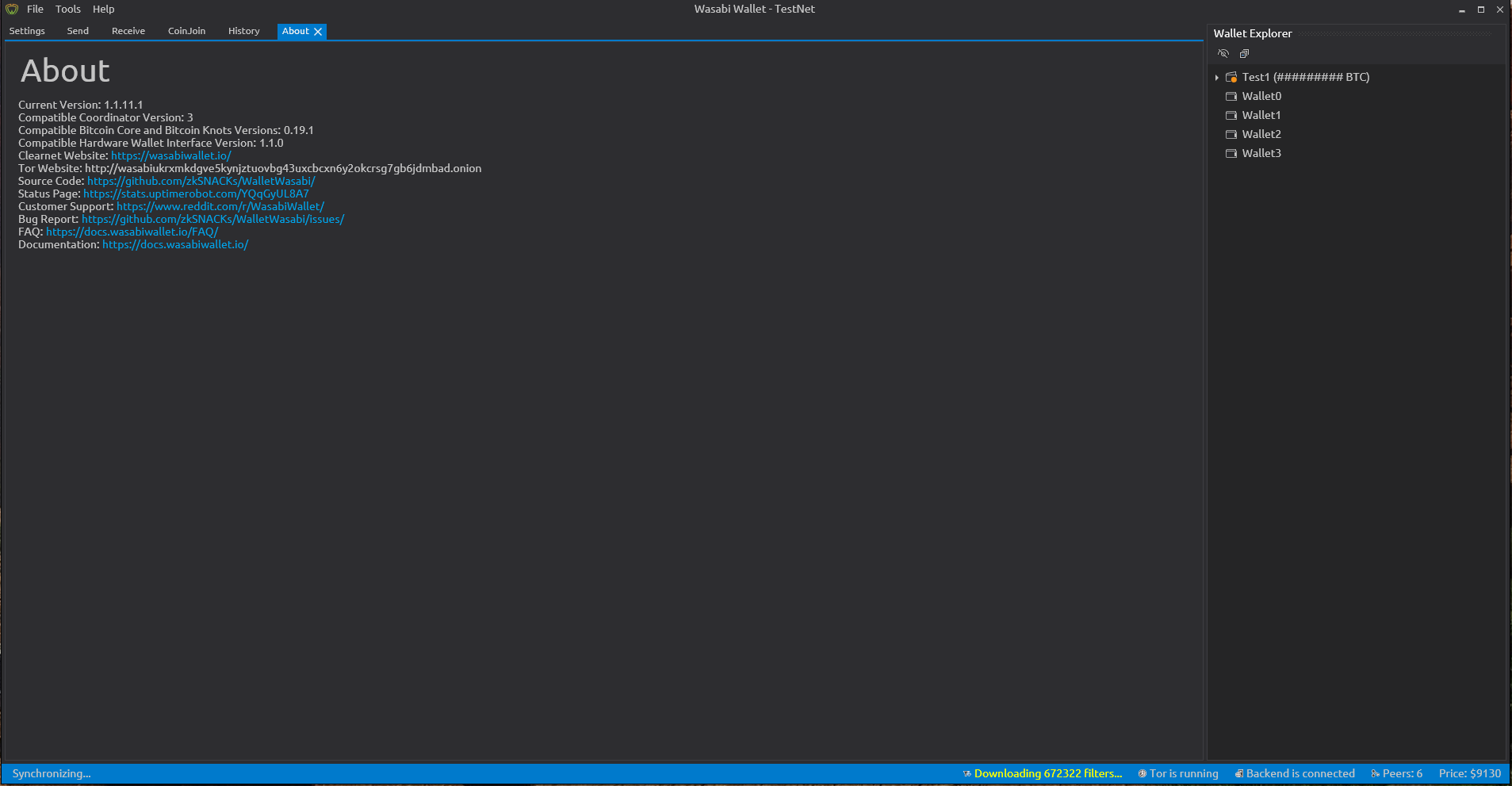
Task: Click Hardware Wallet Interface Version line
Action: 151,143
